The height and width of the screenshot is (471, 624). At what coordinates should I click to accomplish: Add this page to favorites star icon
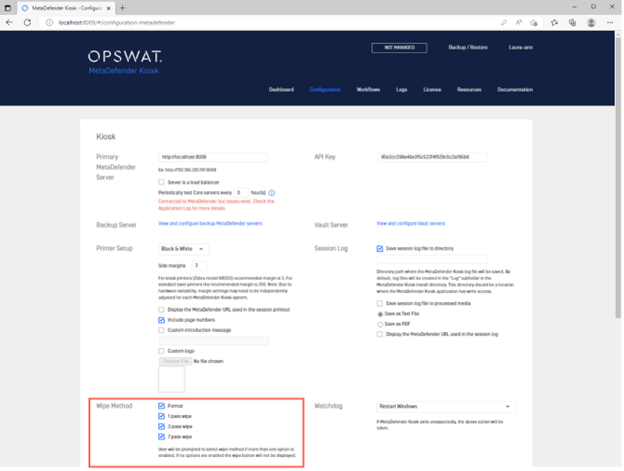534,23
